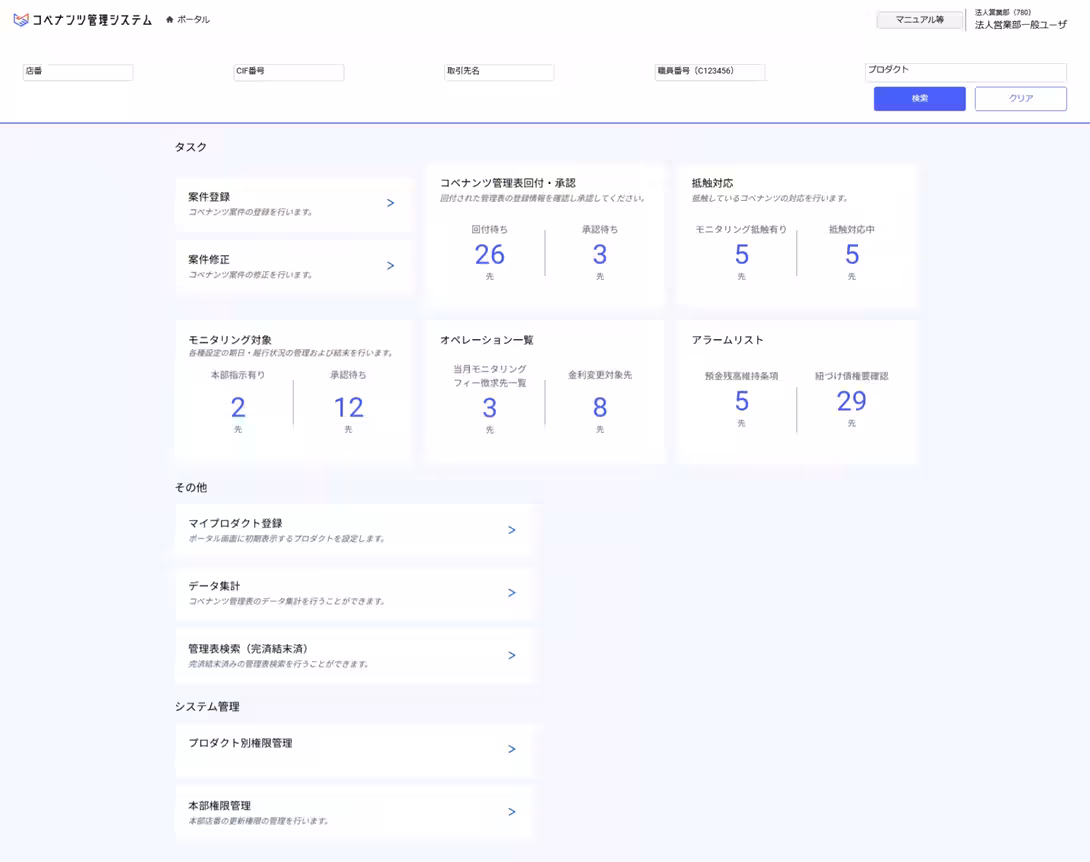Viewport: 1090px width, 862px height.
Task: Focus the 店番 input field
Action: tap(78, 72)
